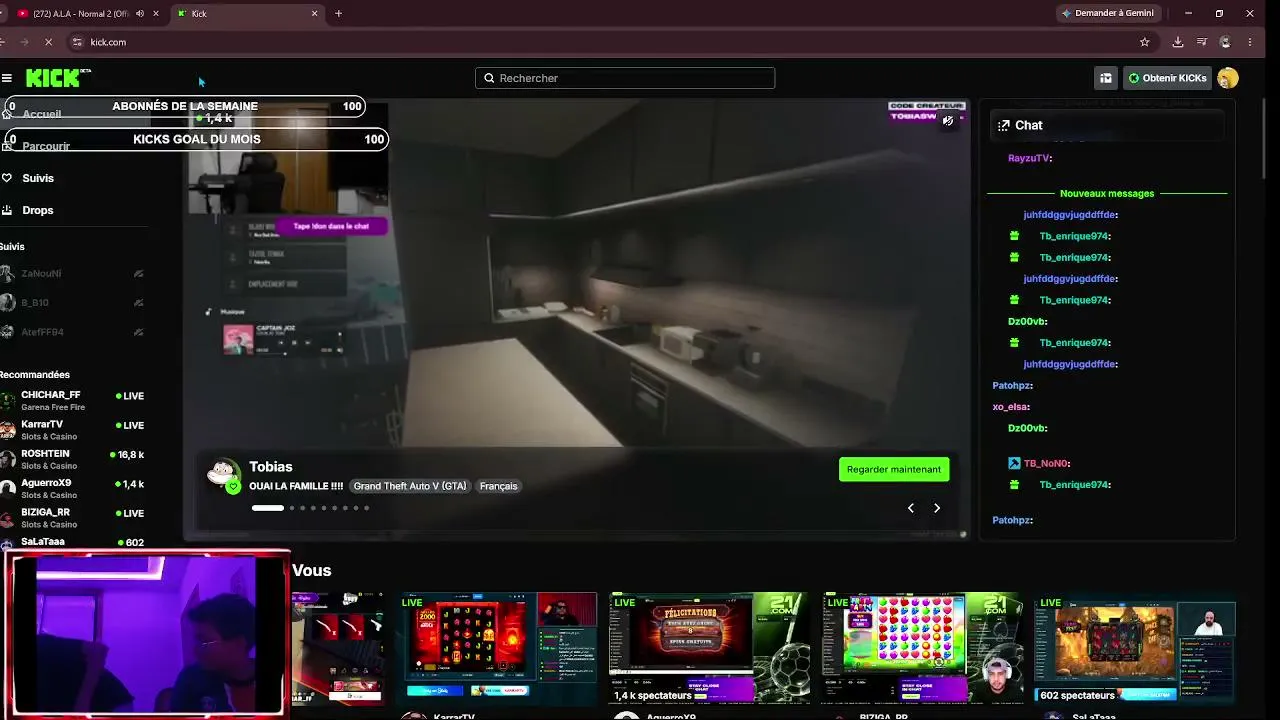Open the candy slots live stream thumbnail
The height and width of the screenshot is (720, 1280).
[923, 647]
